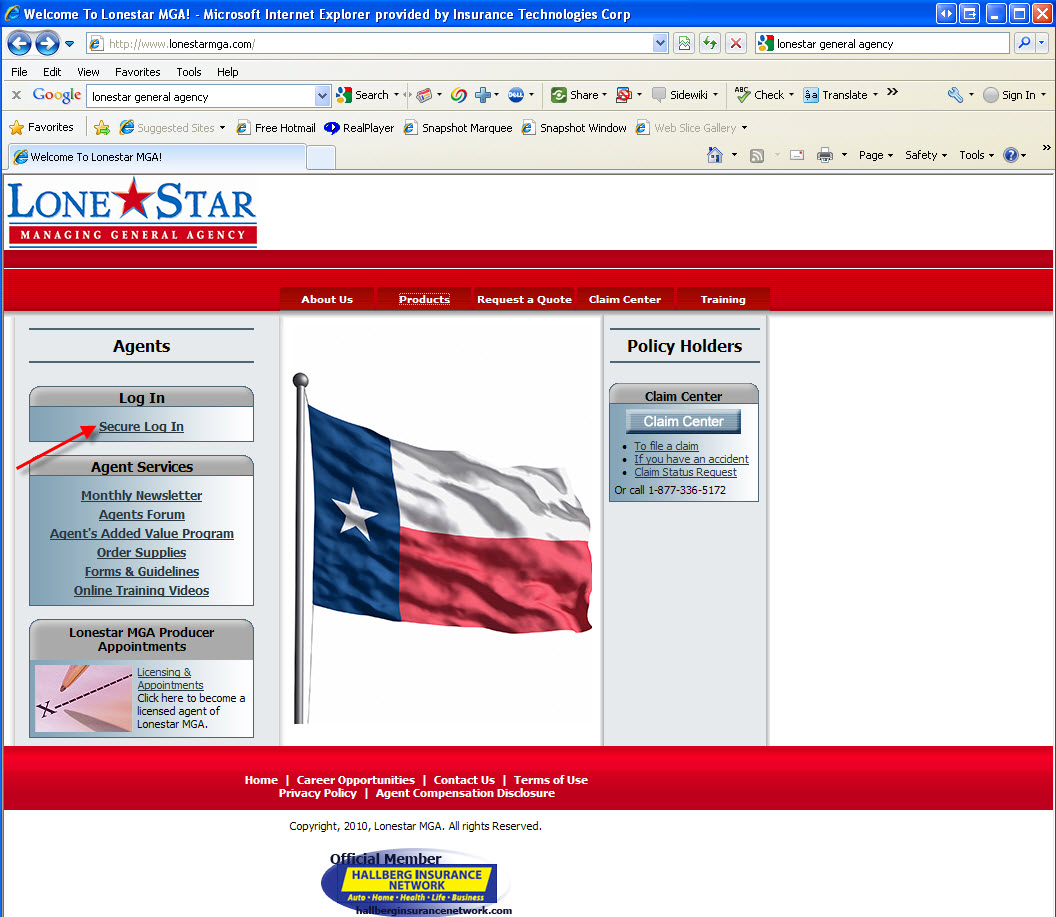Open a new blank tab
This screenshot has height=917, width=1056.
pyautogui.click(x=321, y=158)
